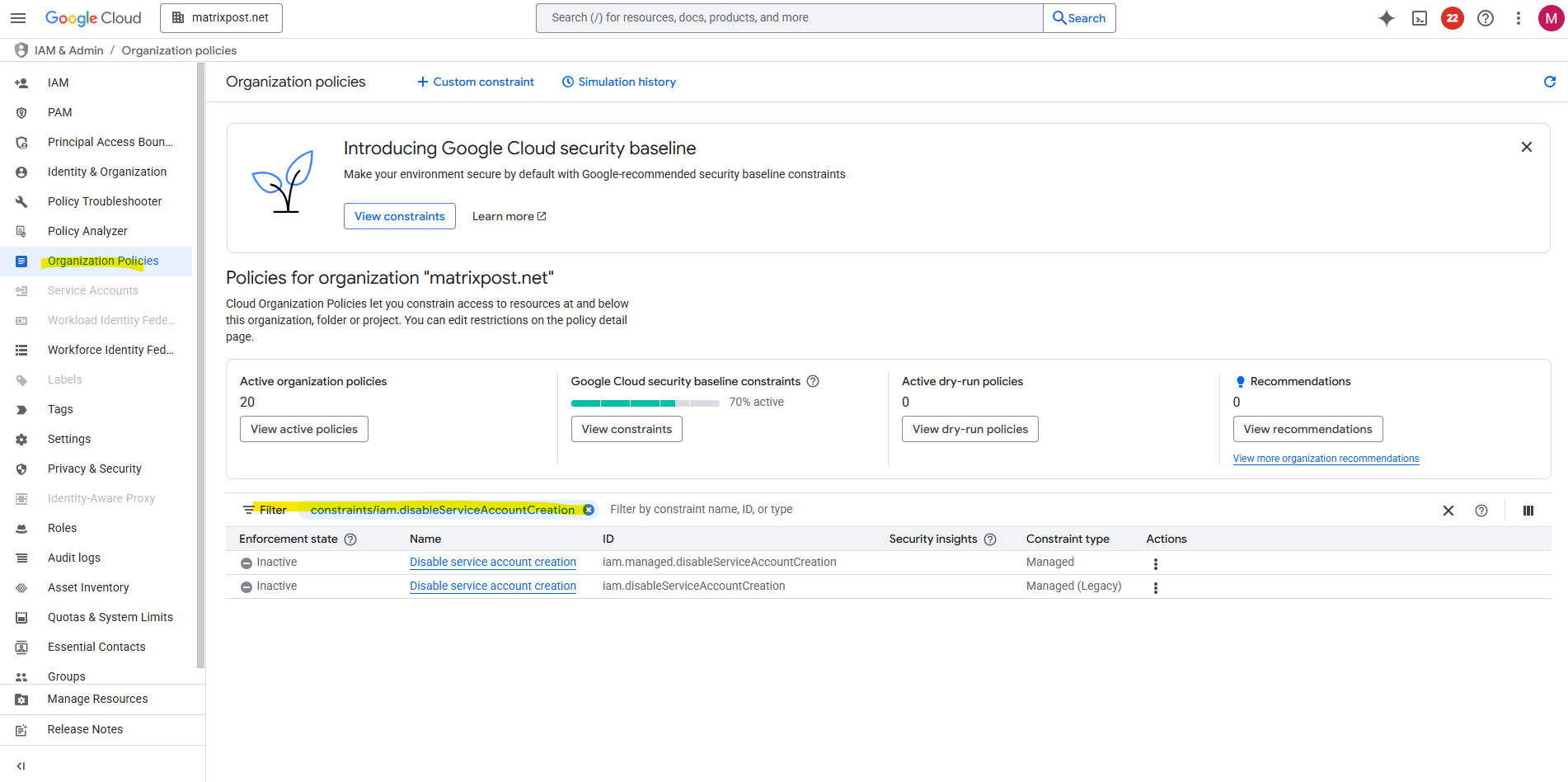Open actions menu for Managed (Legacy) policy row

pyautogui.click(x=1156, y=588)
